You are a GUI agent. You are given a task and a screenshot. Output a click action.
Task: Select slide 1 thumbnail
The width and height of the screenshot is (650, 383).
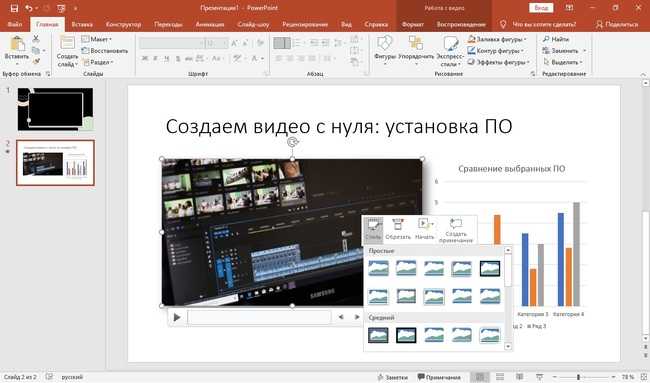pos(56,109)
